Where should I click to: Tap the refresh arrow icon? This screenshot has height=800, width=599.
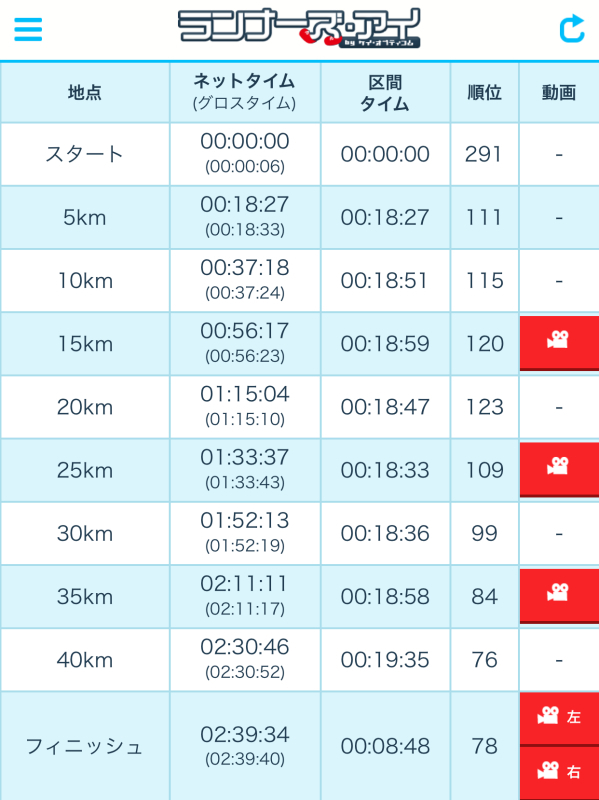tap(571, 29)
